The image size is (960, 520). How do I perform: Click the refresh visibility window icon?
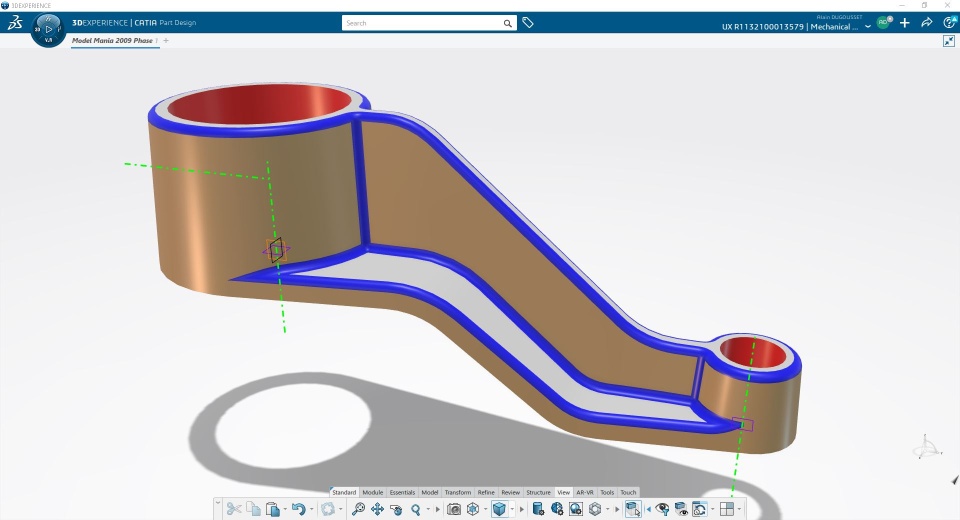[x=700, y=509]
